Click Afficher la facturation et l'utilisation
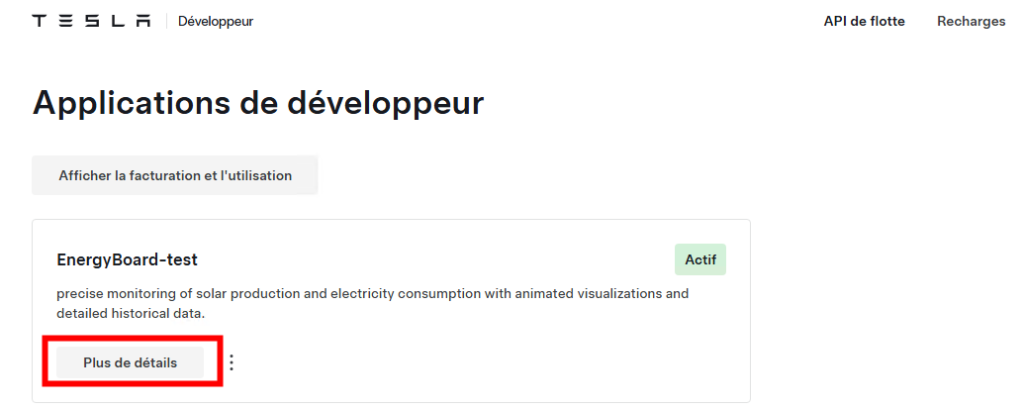This screenshot has width=1024, height=409. 175,175
